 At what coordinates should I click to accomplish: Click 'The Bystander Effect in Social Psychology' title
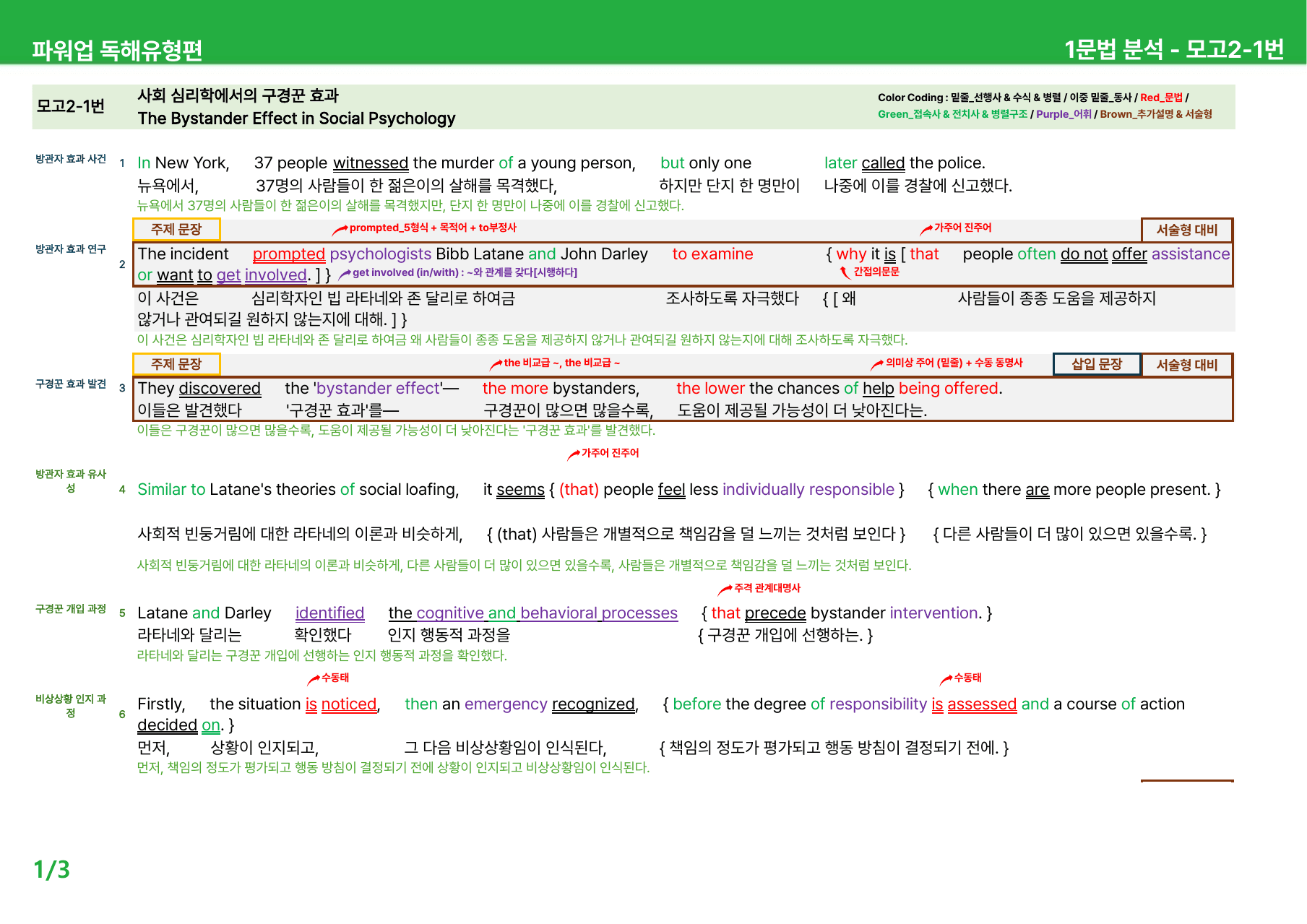pyautogui.click(x=296, y=118)
